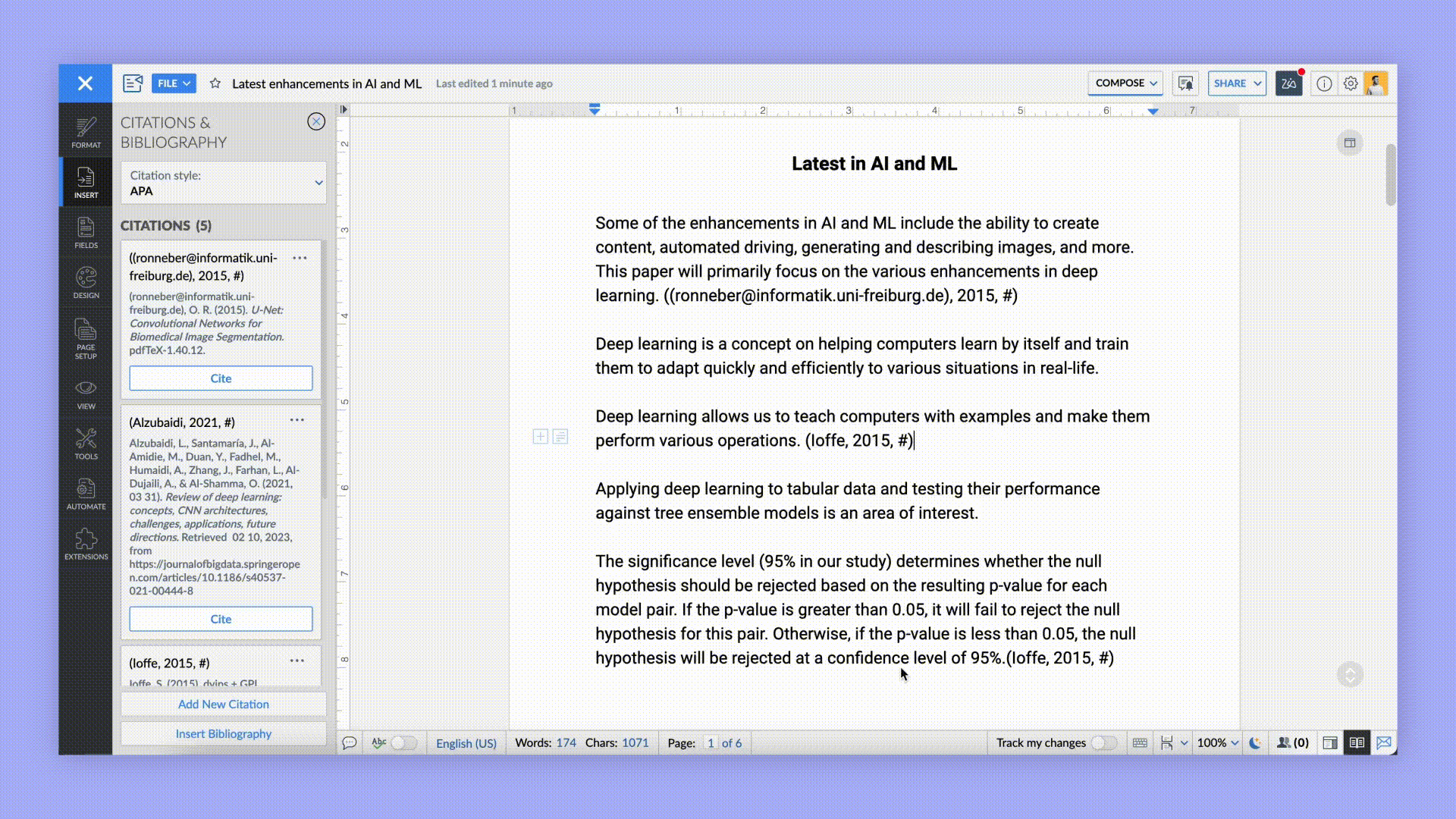This screenshot has width=1456, height=819.
Task: Click Cite button for Alzubaidi citation
Action: [x=219, y=618]
